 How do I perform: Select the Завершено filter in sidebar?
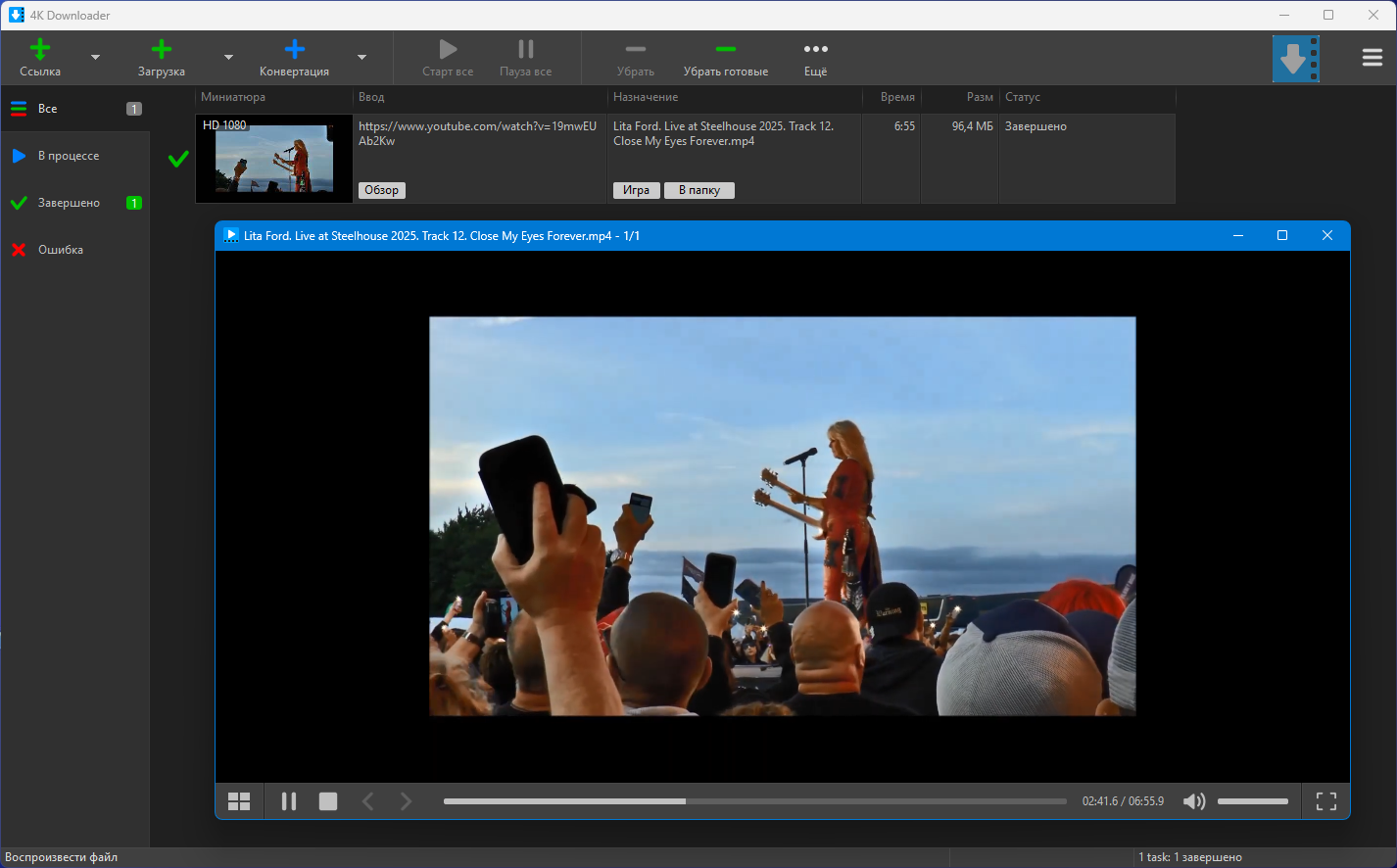[x=69, y=203]
